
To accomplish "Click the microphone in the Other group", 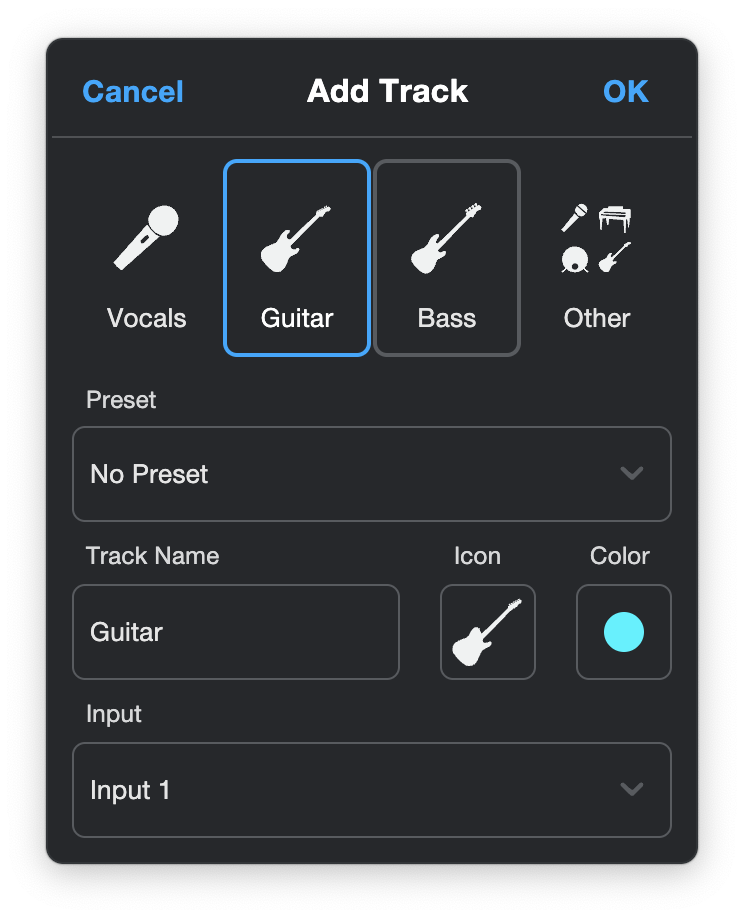I will pyautogui.click(x=574, y=218).
